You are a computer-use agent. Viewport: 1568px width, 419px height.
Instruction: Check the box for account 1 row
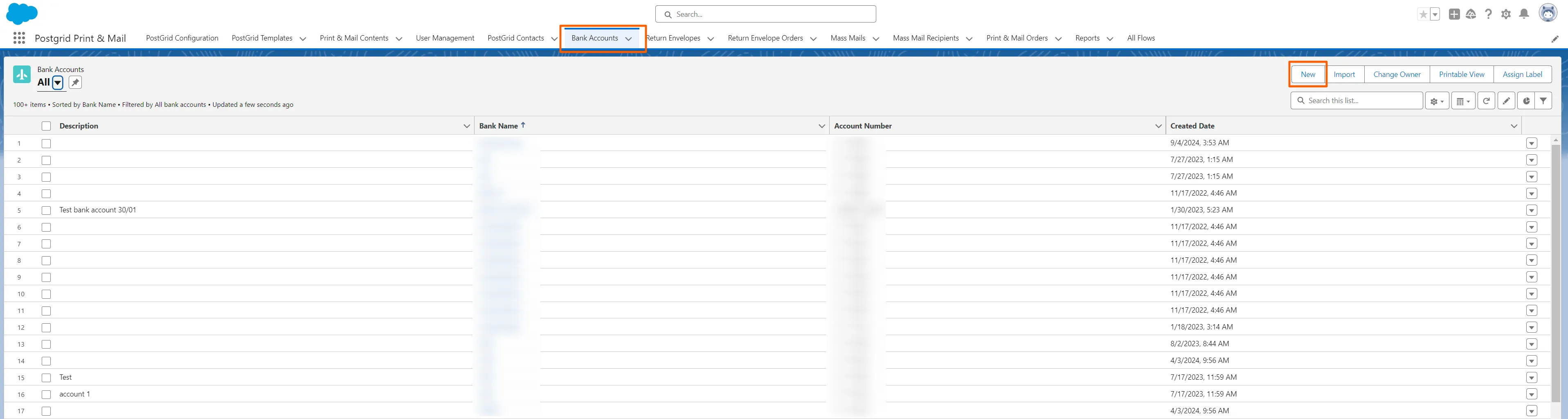coord(46,394)
